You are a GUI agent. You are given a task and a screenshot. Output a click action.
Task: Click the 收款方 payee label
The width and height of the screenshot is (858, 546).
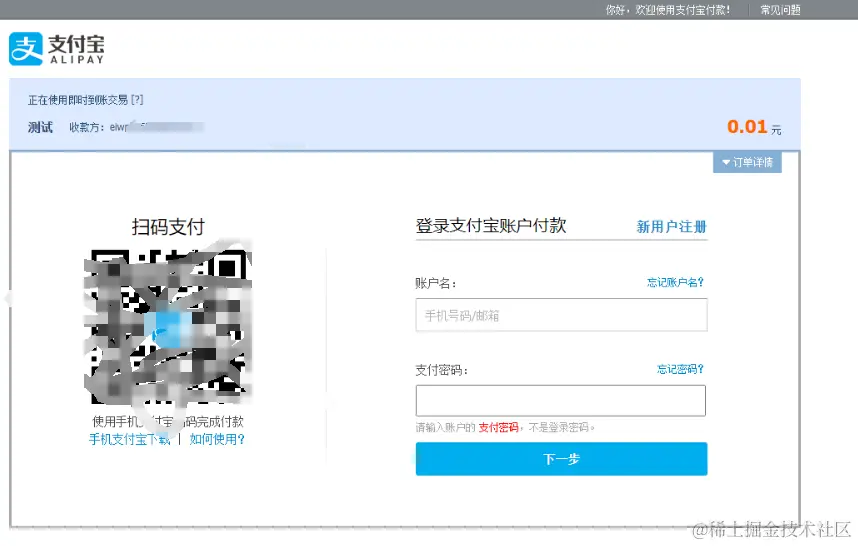tap(86, 127)
